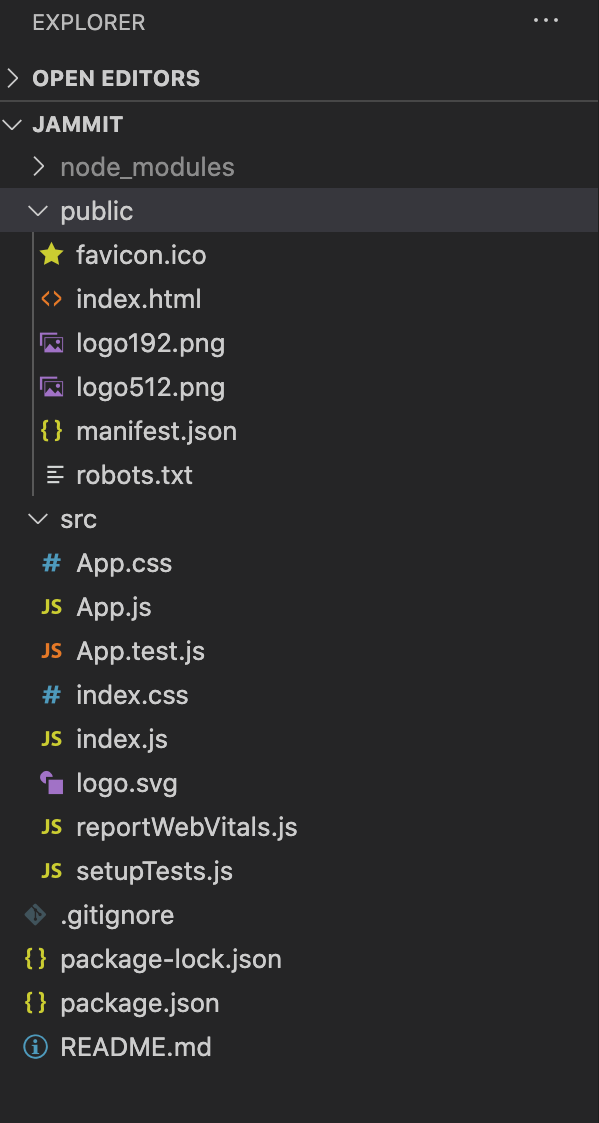The image size is (599, 1123).
Task: Collapse the JAMMIT workspace section
Action: coord(11,124)
